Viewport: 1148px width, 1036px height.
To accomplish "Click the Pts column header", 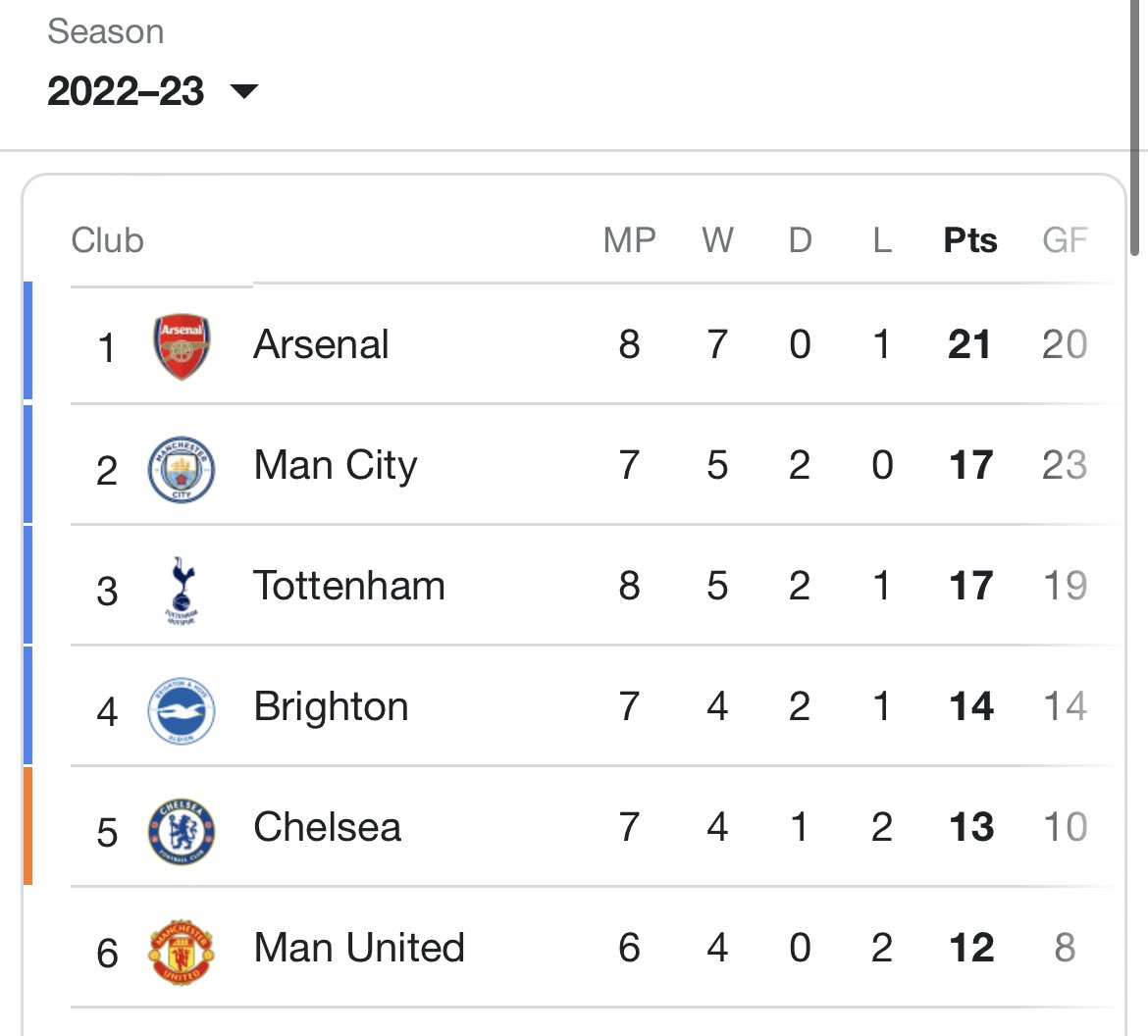I will 970,240.
